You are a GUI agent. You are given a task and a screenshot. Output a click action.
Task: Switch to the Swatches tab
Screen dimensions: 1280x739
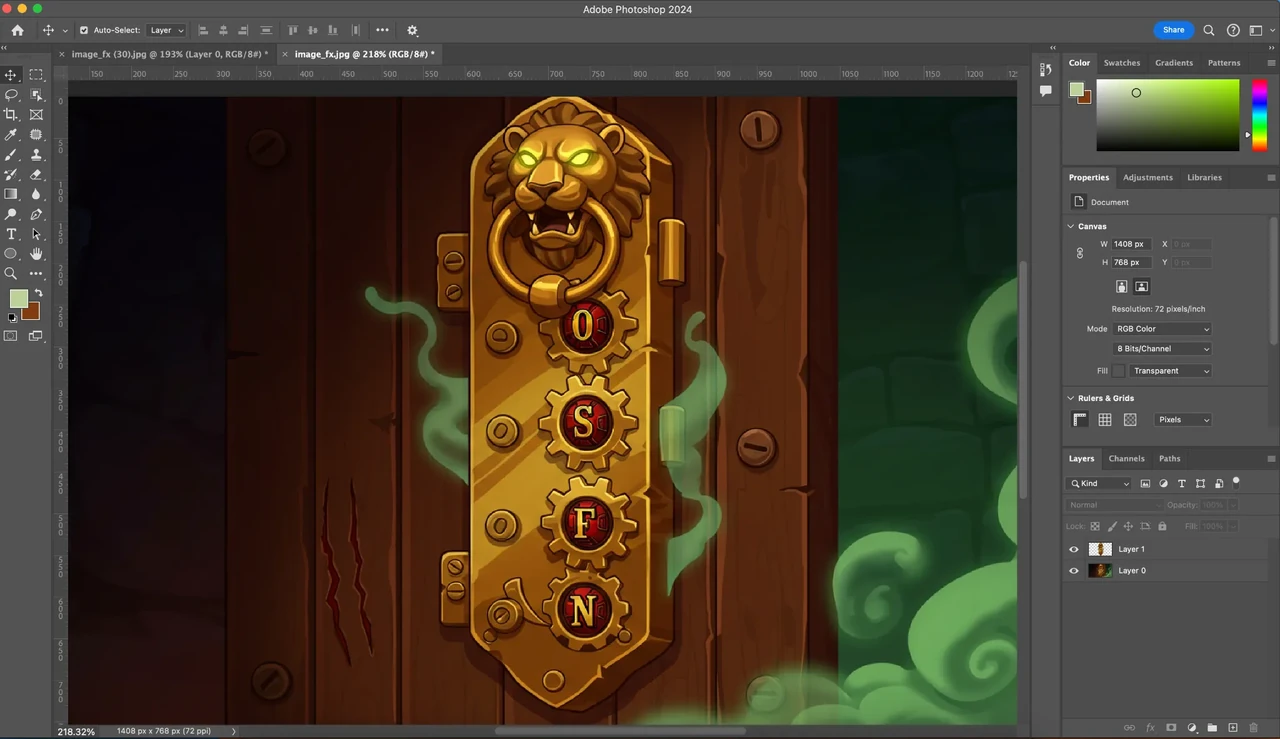pyautogui.click(x=1122, y=62)
